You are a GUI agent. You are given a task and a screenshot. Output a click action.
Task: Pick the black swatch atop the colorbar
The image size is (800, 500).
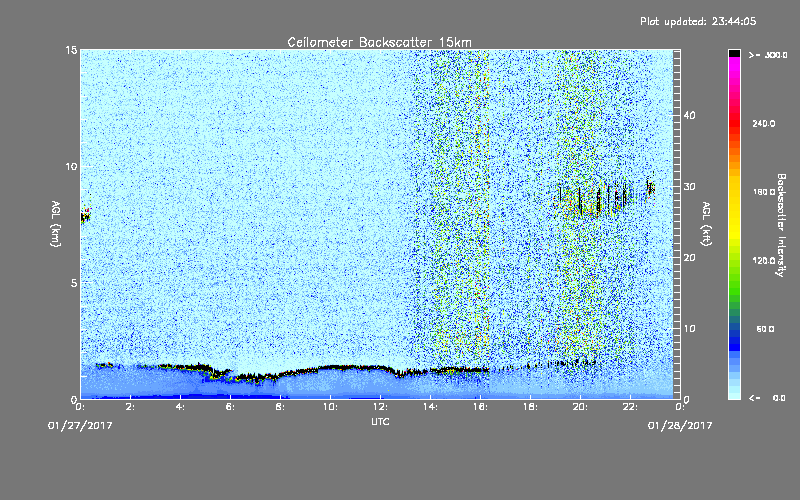point(734,53)
